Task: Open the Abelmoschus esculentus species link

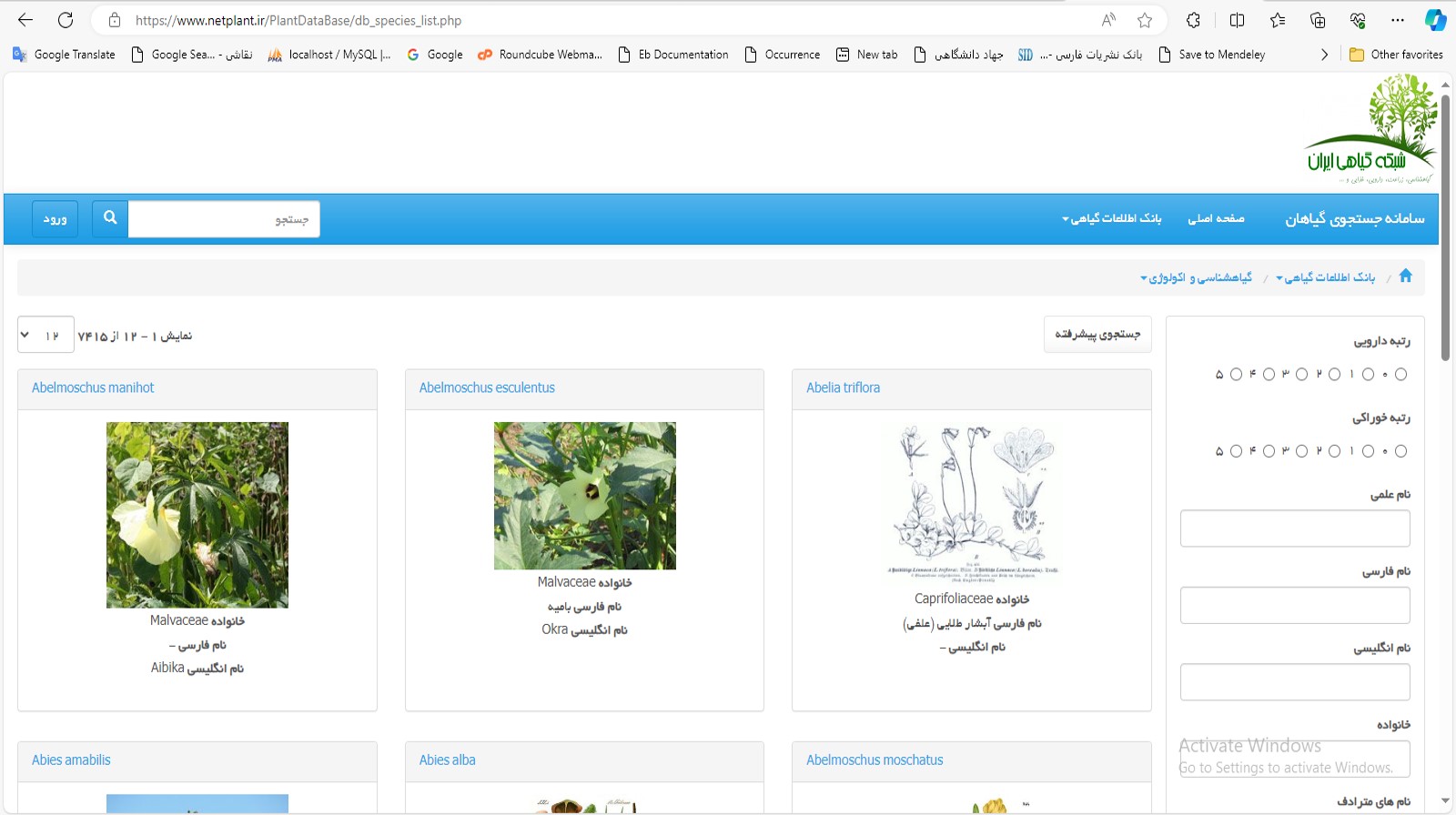Action: (487, 387)
